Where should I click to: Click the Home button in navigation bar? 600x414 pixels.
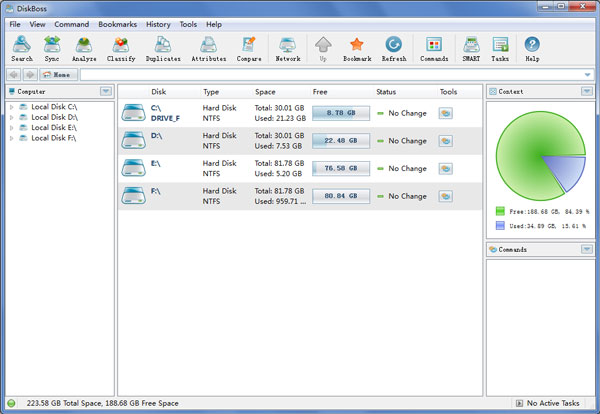click(56, 75)
